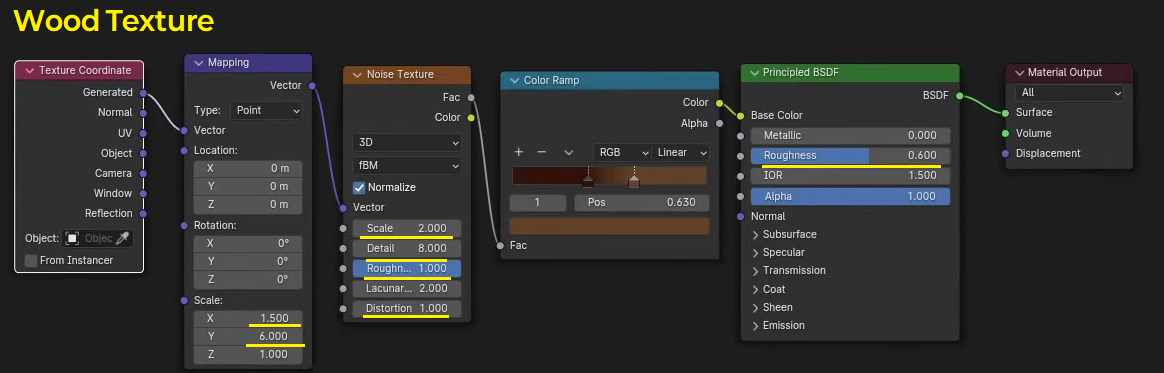Open the fBM noise type dropdown
Screen dimensions: 1164x373
coord(407,165)
